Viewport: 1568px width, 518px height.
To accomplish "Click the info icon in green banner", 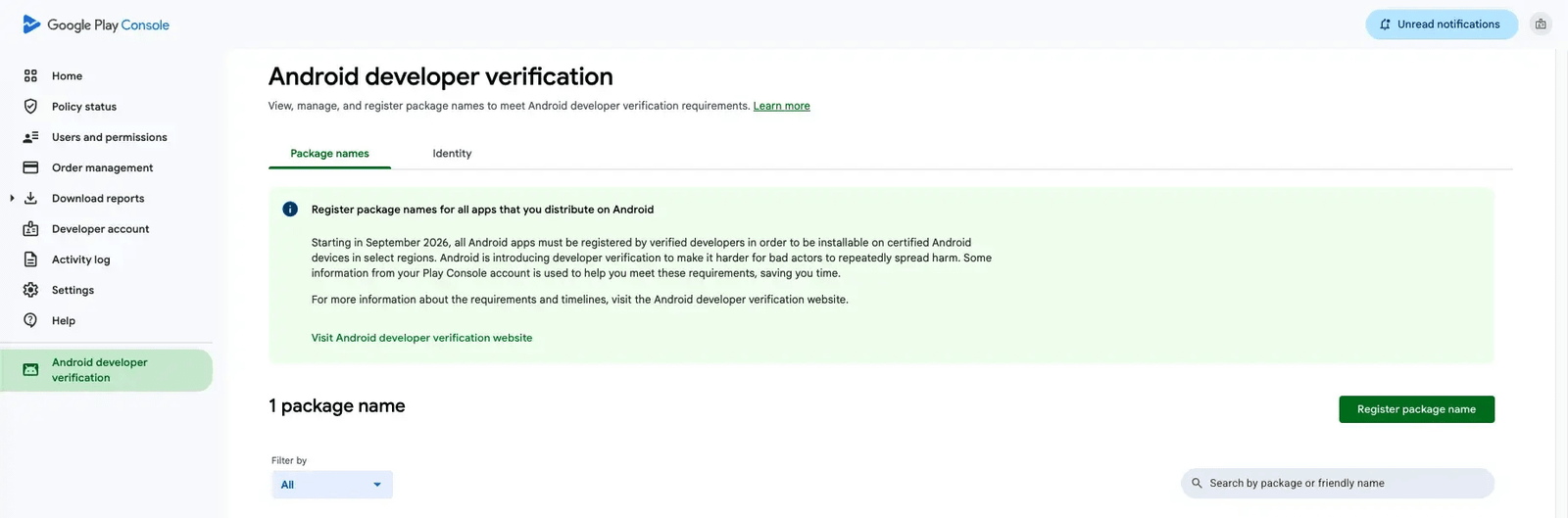I will point(290,209).
